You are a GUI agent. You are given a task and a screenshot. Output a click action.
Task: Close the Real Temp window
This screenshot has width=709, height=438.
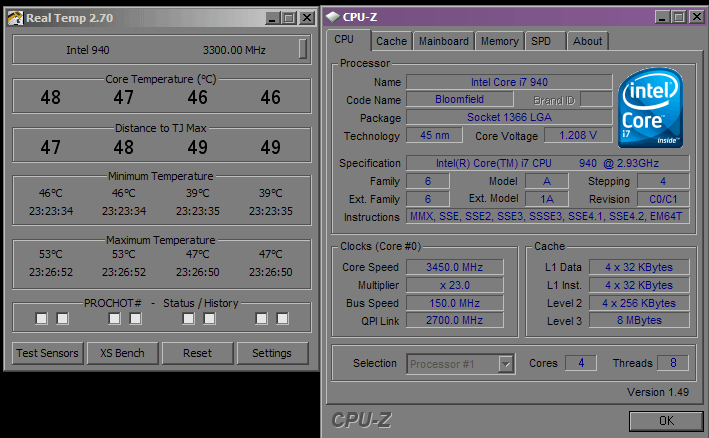point(307,18)
